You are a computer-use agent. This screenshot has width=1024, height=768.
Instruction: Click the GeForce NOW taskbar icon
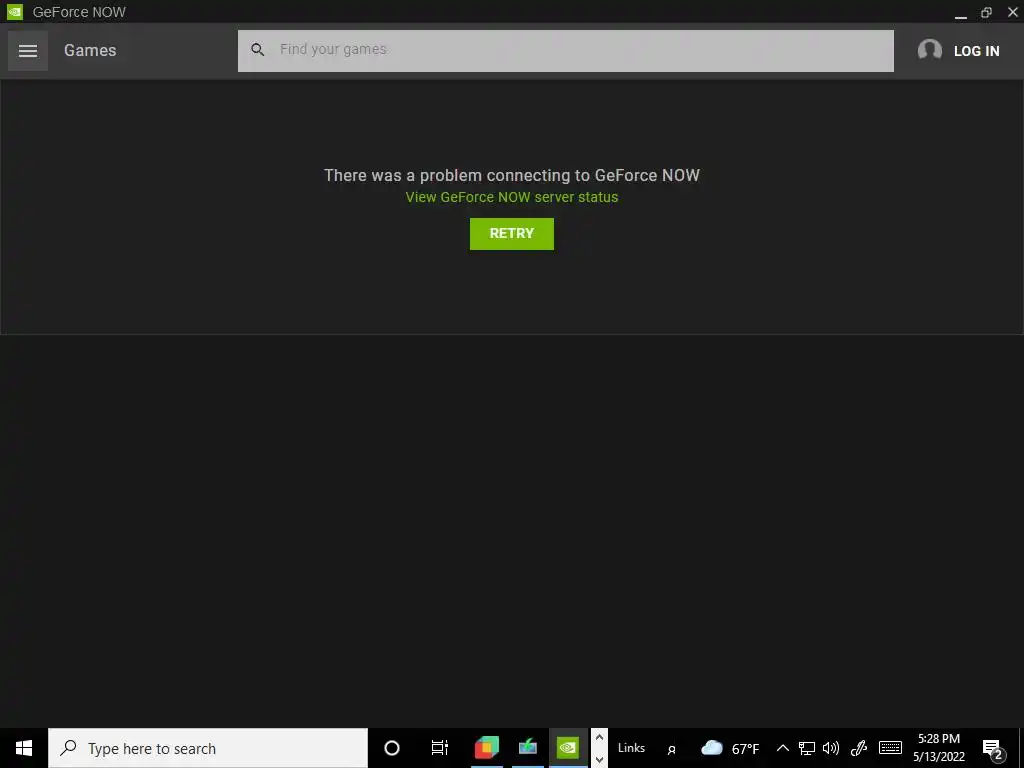click(568, 748)
